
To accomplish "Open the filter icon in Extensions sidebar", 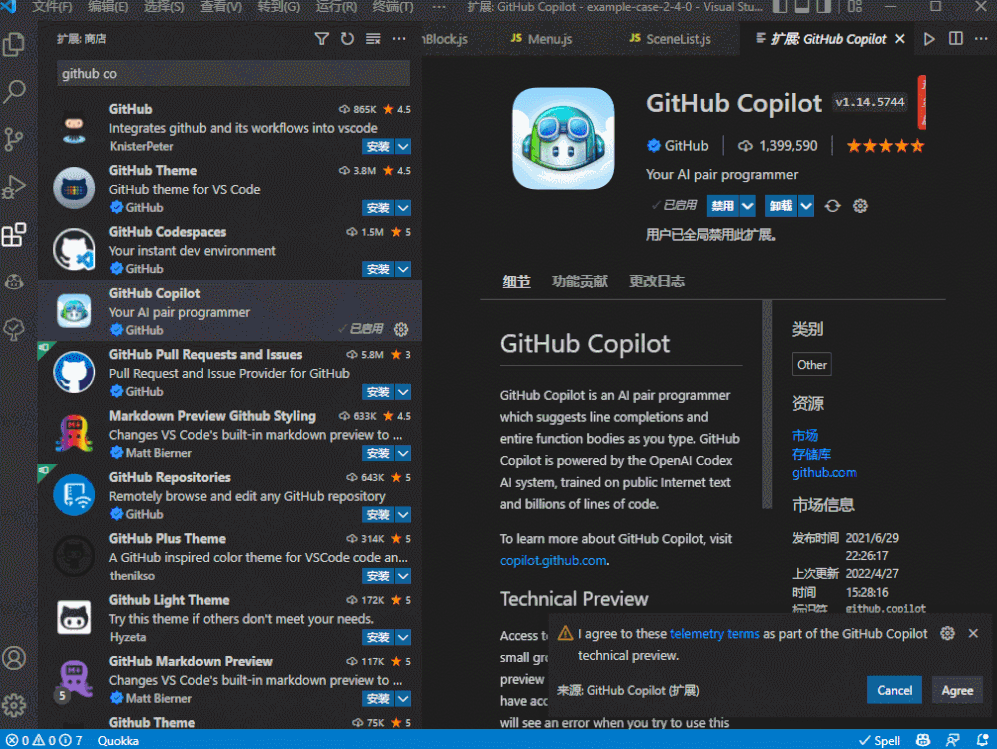I will point(322,38).
